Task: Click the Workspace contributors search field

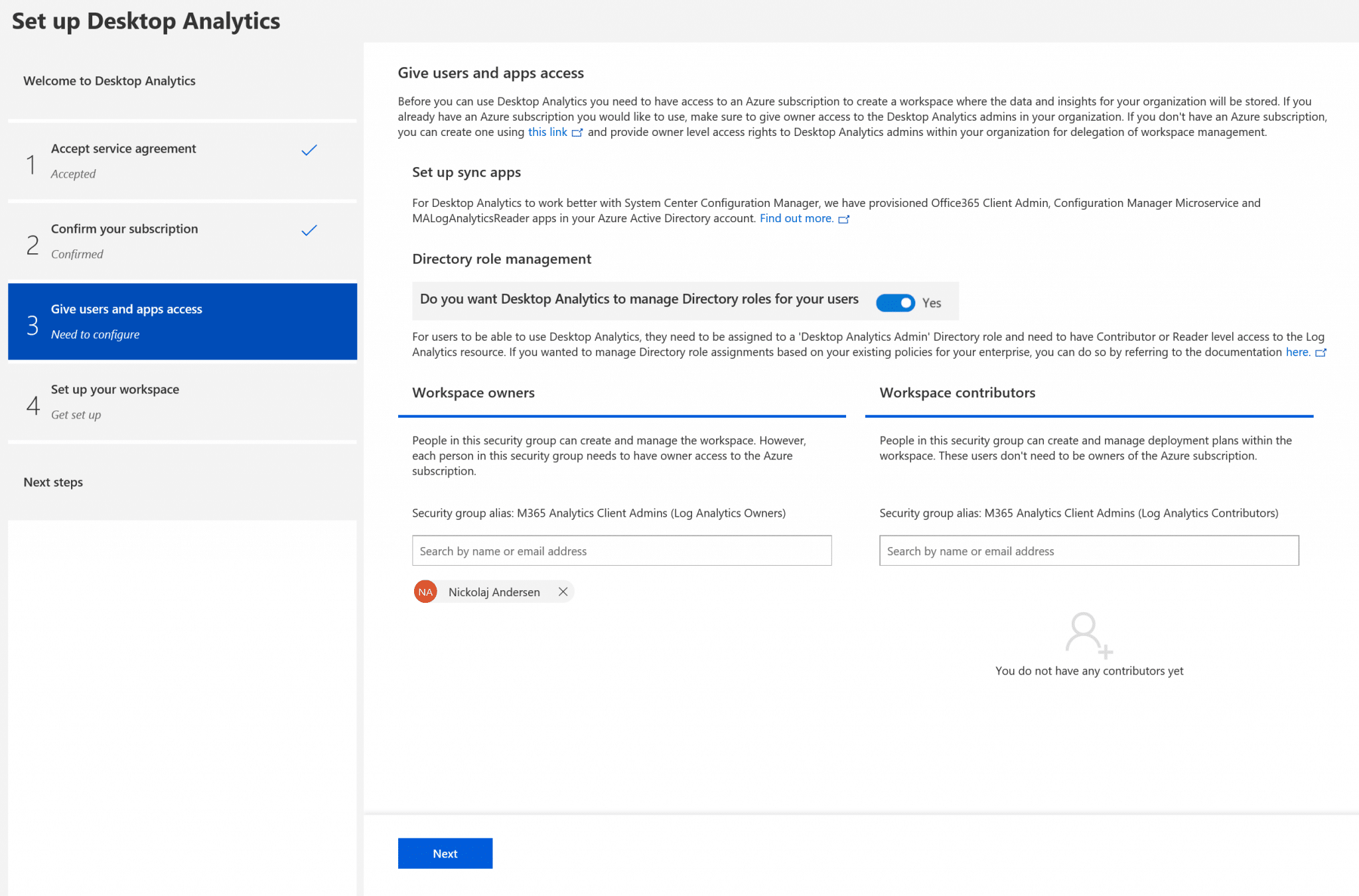Action: pyautogui.click(x=1088, y=550)
